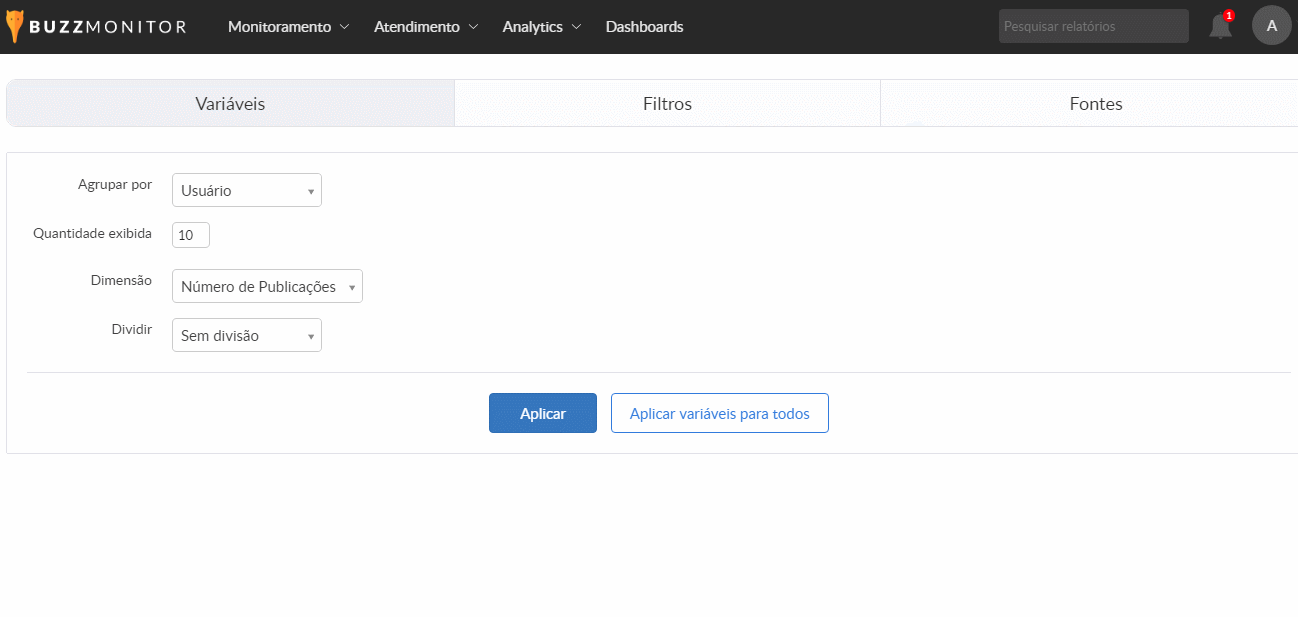
Task: Open the notifications bell
Action: click(1220, 27)
